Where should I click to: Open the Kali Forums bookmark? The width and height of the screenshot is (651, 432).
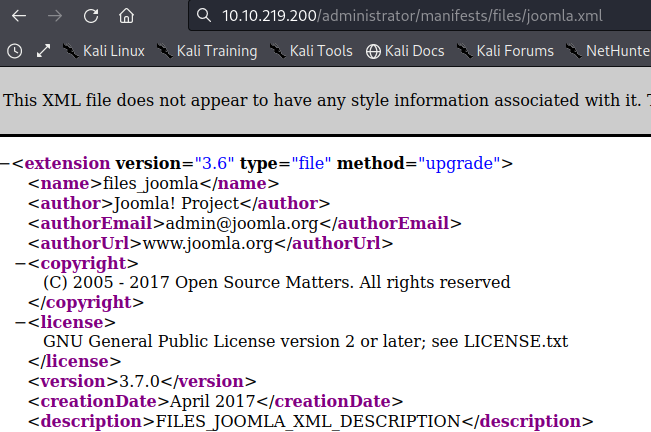point(505,51)
